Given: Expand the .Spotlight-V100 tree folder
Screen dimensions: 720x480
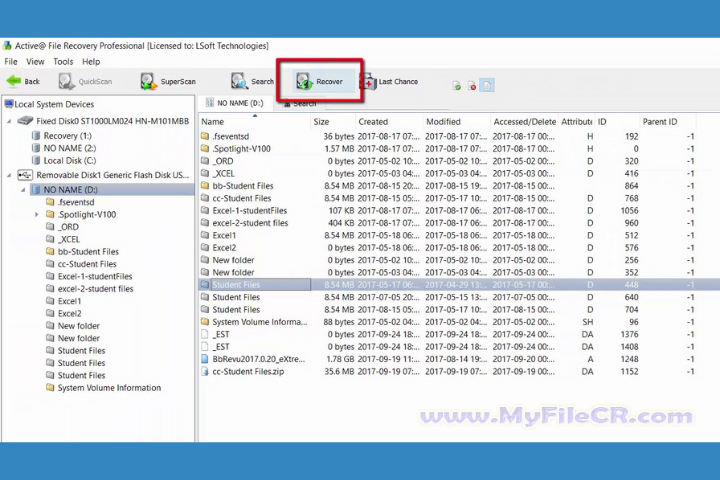Looking at the screenshot, I should [x=37, y=215].
